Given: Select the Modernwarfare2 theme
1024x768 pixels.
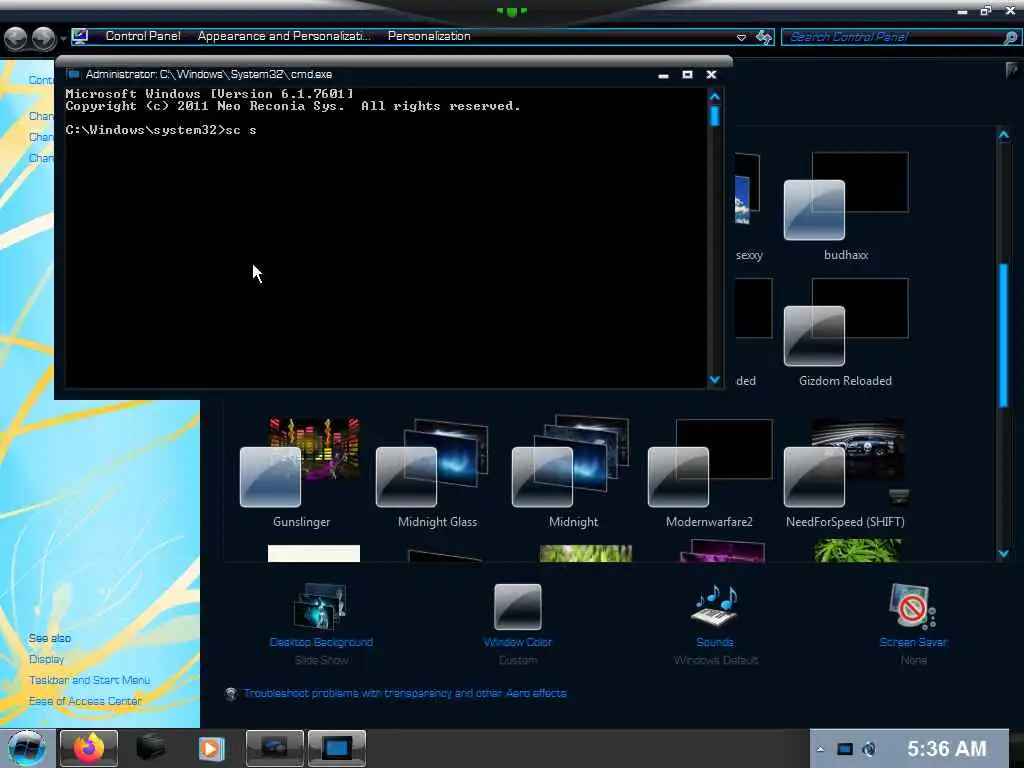Looking at the screenshot, I should pyautogui.click(x=709, y=473).
